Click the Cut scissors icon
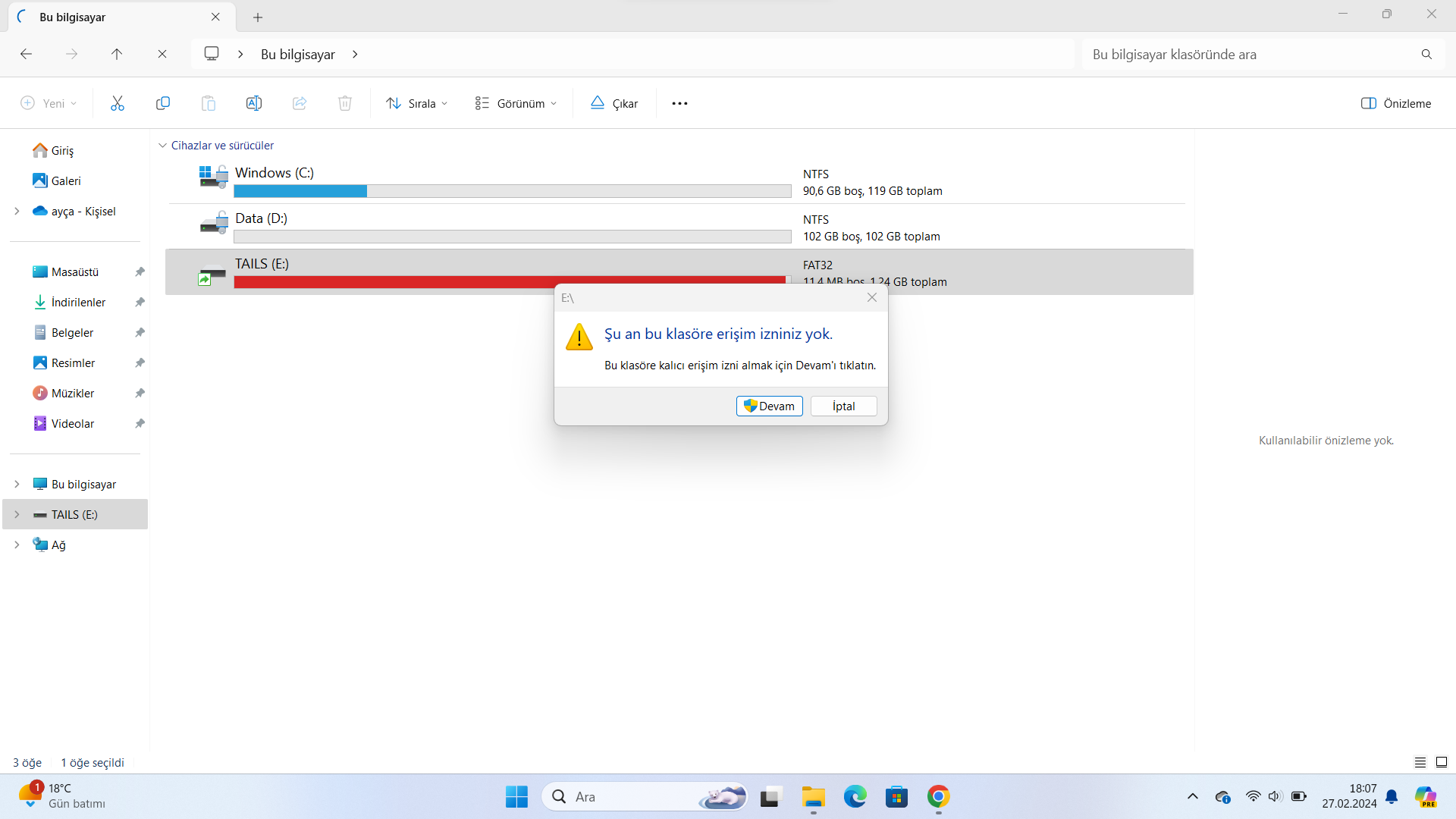Viewport: 1456px width, 819px height. click(117, 103)
